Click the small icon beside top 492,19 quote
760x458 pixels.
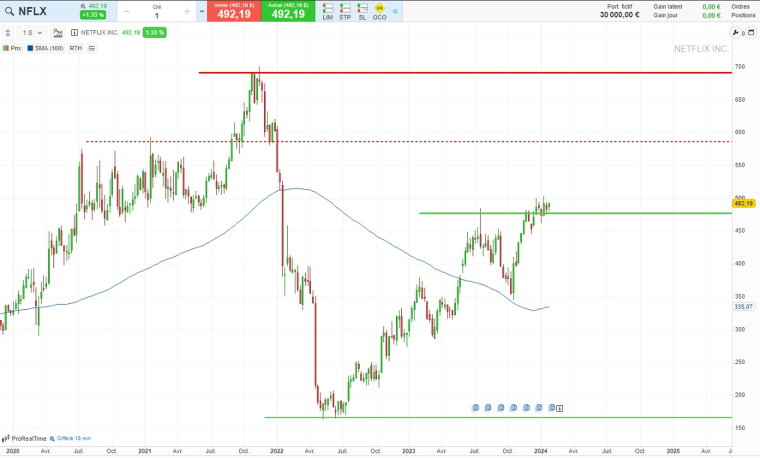tap(83, 6)
